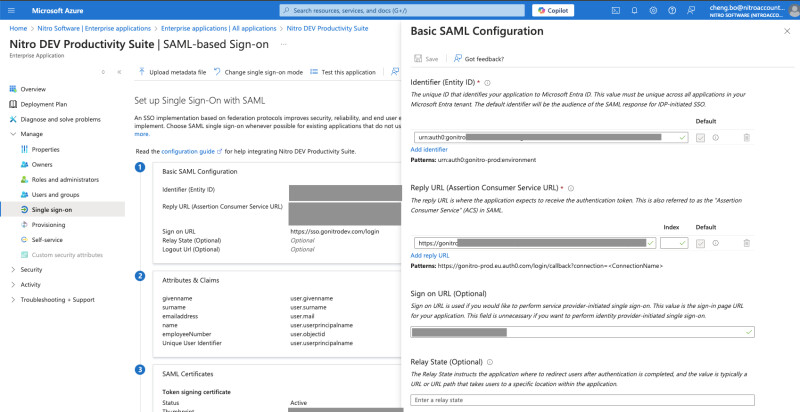The image size is (800, 412).
Task: Show info icon beside reply URL Default checkbox
Action: click(x=716, y=243)
